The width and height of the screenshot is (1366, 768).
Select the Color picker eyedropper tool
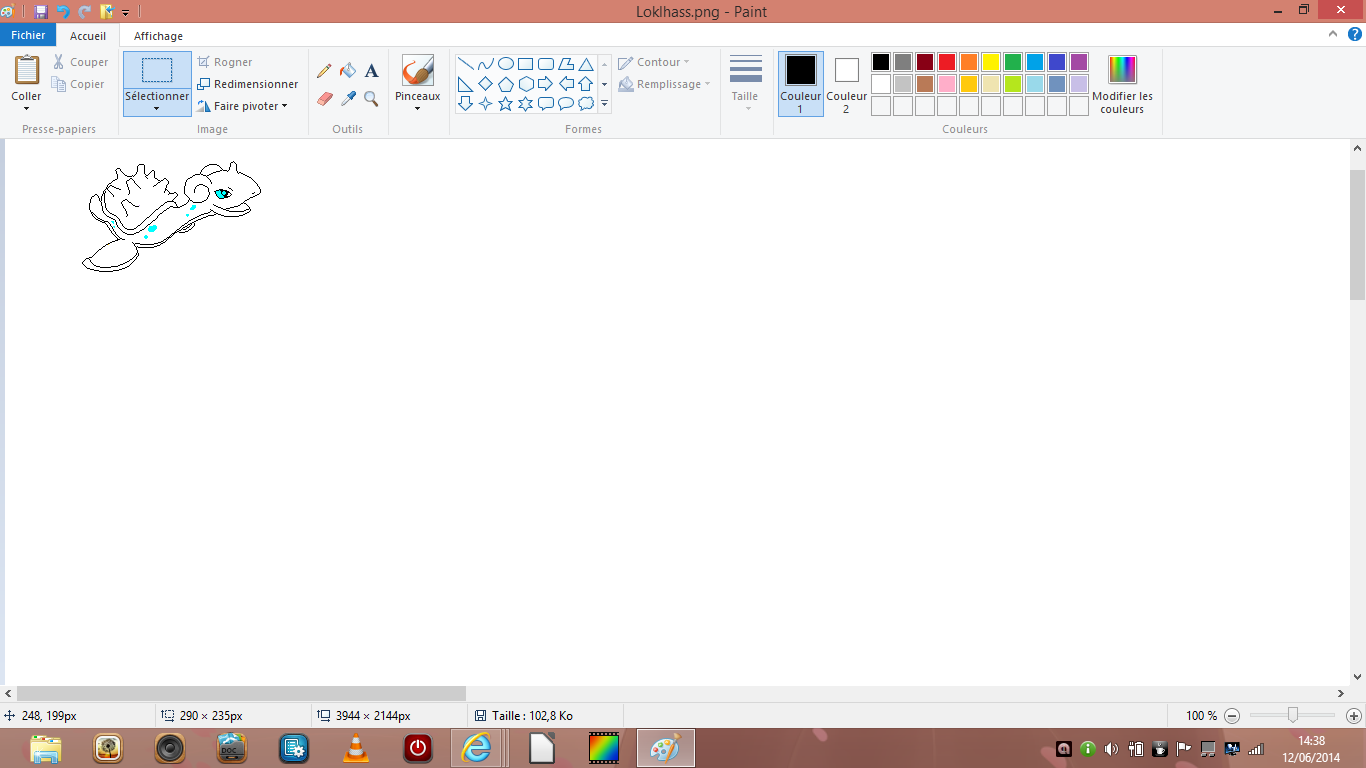coord(348,98)
